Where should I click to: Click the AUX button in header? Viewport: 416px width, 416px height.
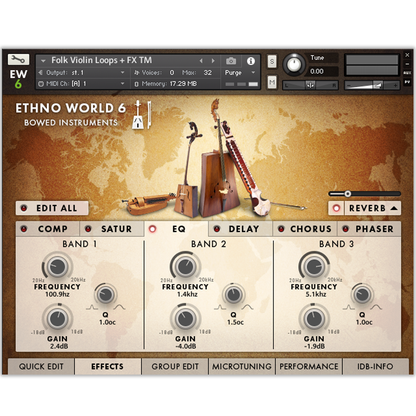[407, 73]
